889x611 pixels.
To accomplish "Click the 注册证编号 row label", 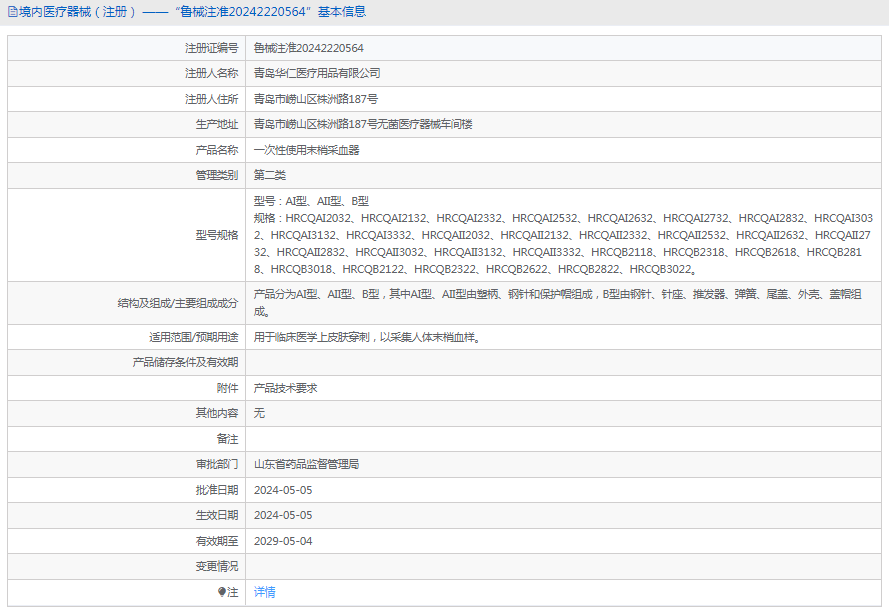I will [211, 48].
